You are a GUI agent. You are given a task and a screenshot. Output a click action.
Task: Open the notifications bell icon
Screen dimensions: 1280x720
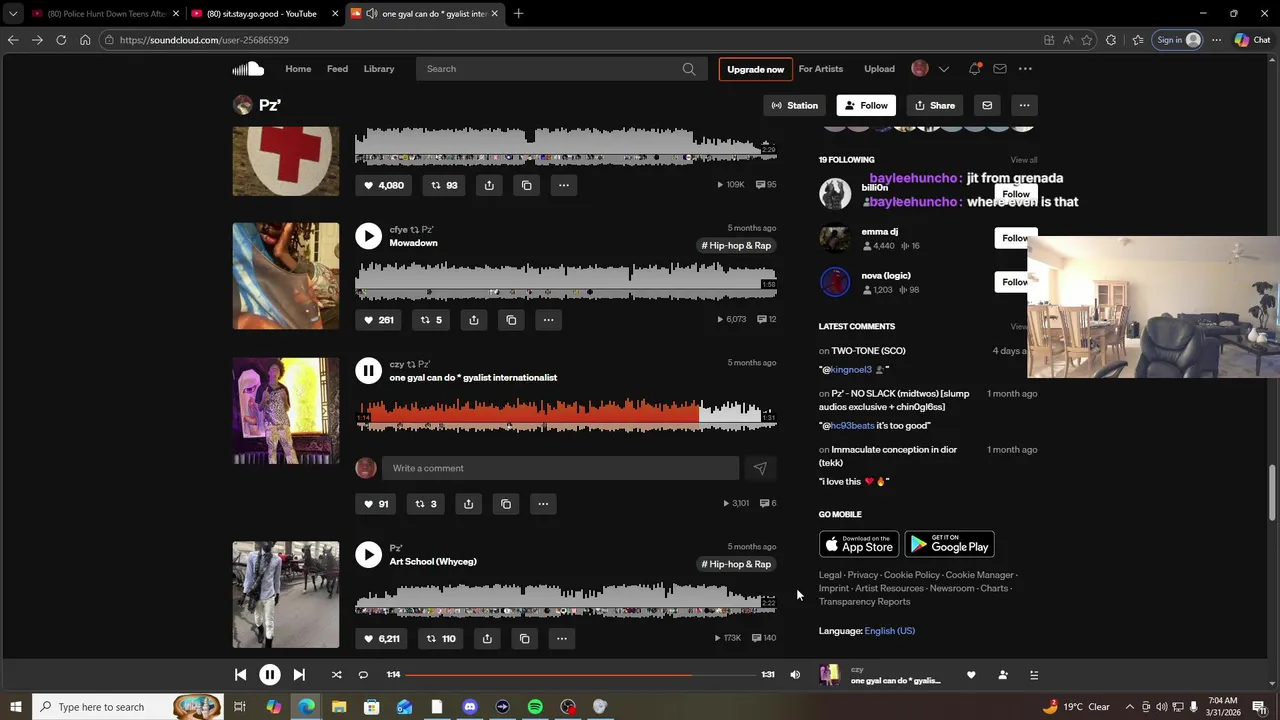tap(974, 69)
